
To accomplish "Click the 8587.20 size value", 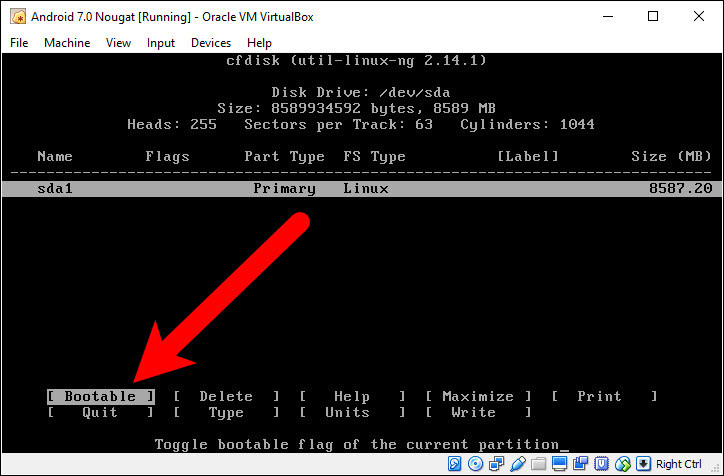I will [680, 188].
